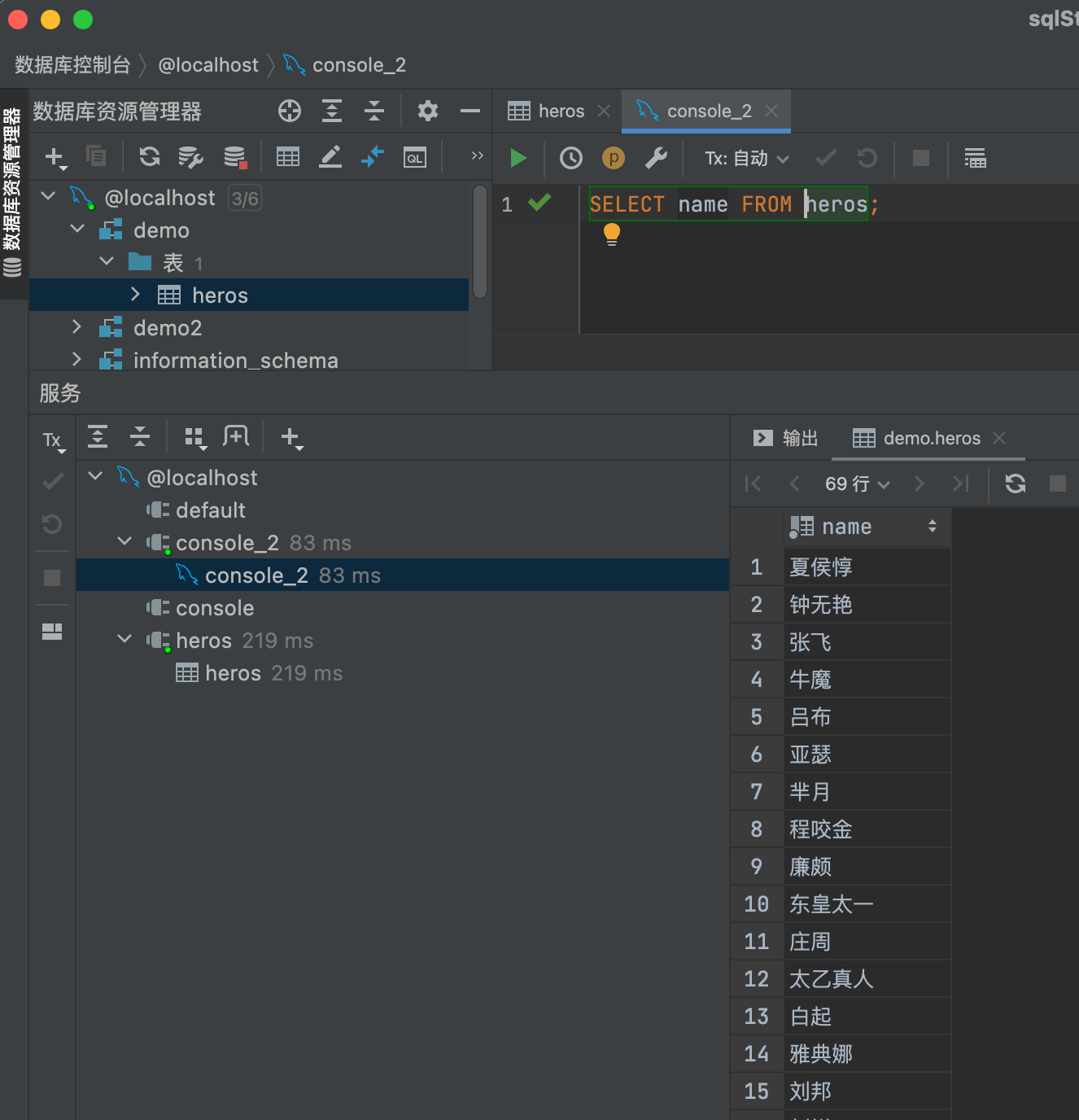Screen dimensions: 1079x1120
Task: Open console settings wrench icon
Action: click(x=656, y=158)
